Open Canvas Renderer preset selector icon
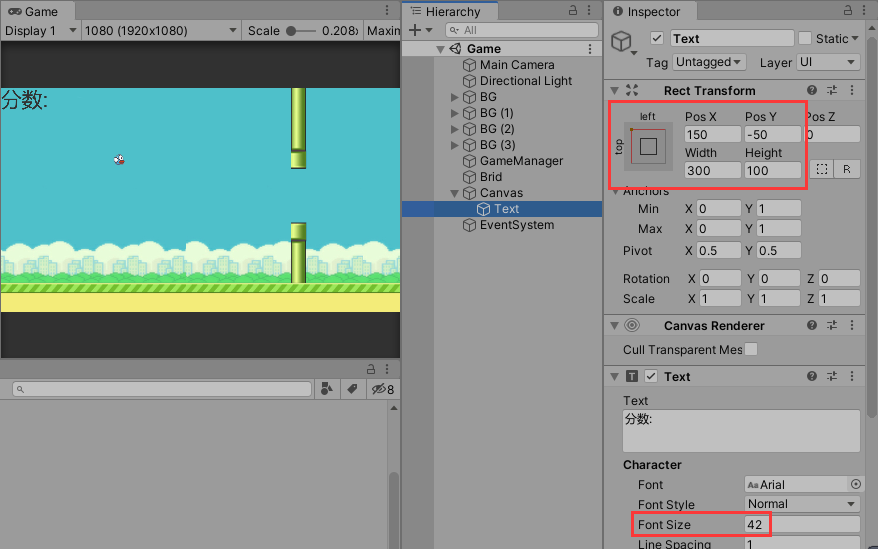 (x=832, y=325)
